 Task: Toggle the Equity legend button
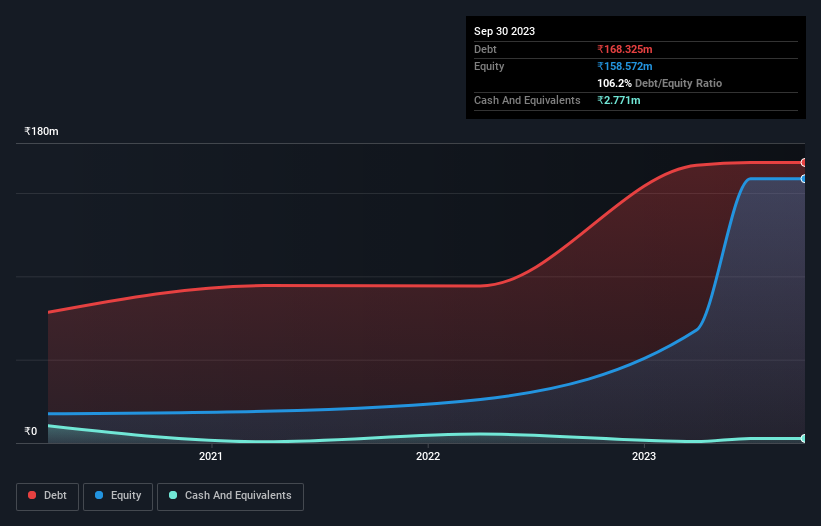point(118,496)
